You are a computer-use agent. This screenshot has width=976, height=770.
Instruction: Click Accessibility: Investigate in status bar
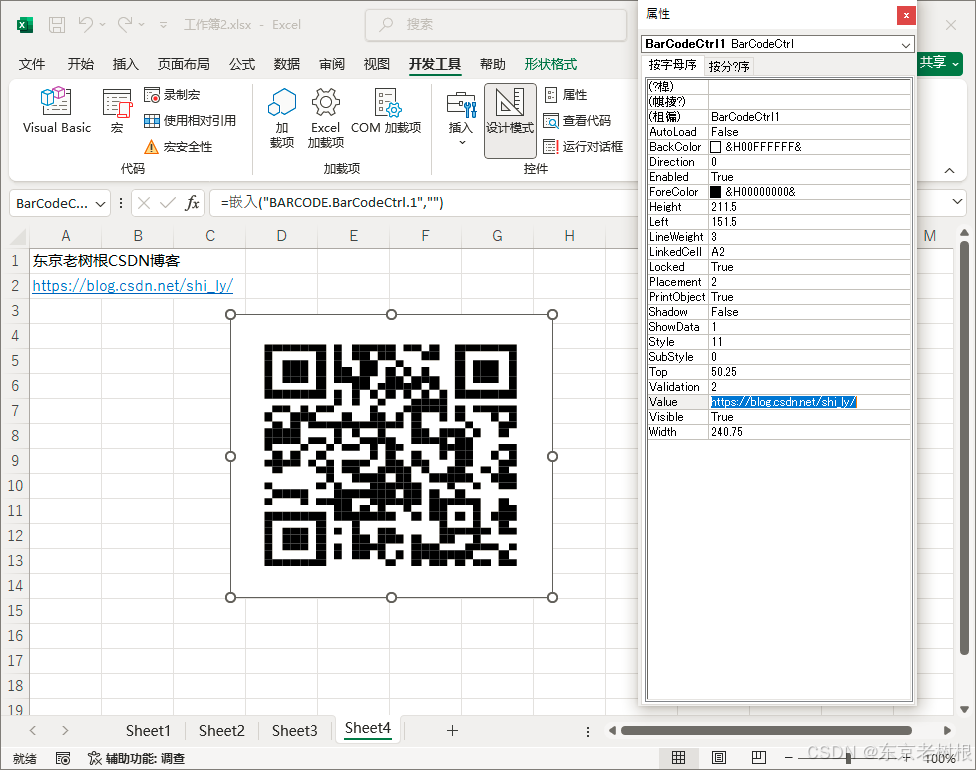(137, 758)
